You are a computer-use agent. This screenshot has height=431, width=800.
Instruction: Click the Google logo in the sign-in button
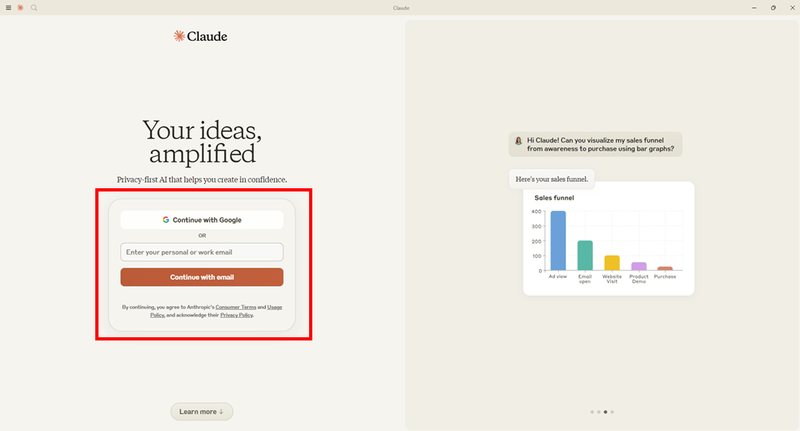(166, 220)
